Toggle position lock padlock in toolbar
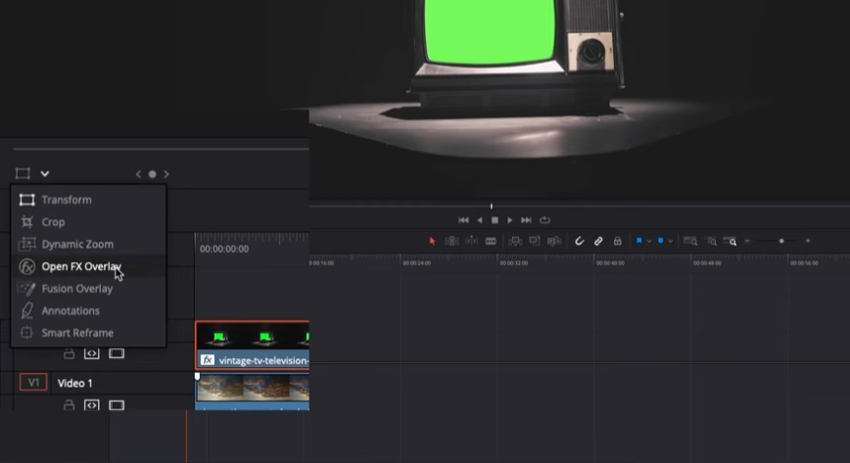This screenshot has width=850, height=463. (x=617, y=241)
